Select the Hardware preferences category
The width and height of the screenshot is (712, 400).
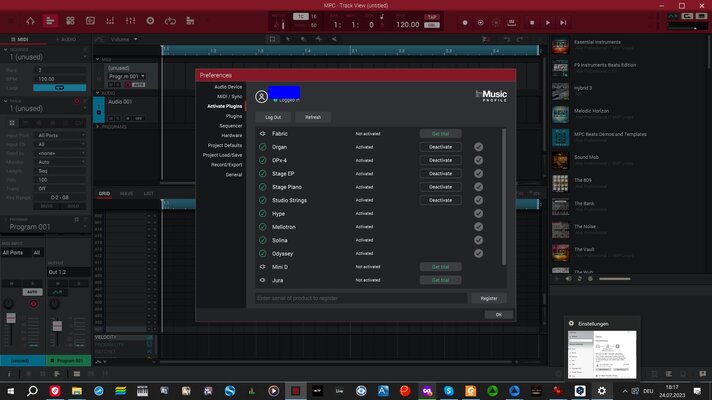click(x=231, y=135)
